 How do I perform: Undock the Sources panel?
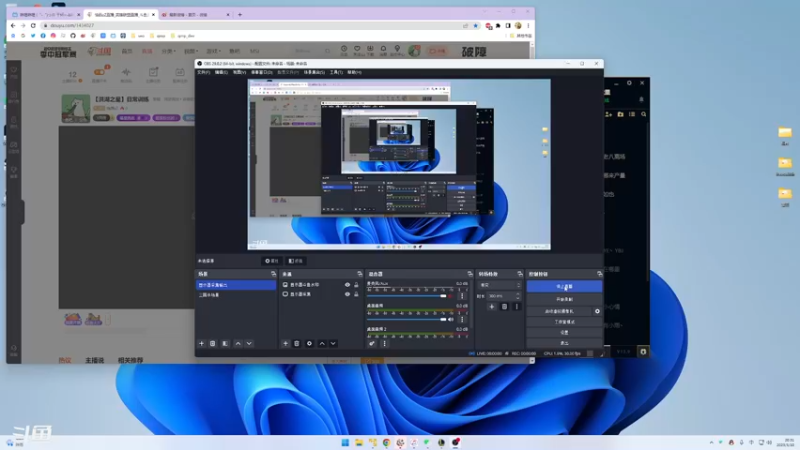pos(360,274)
